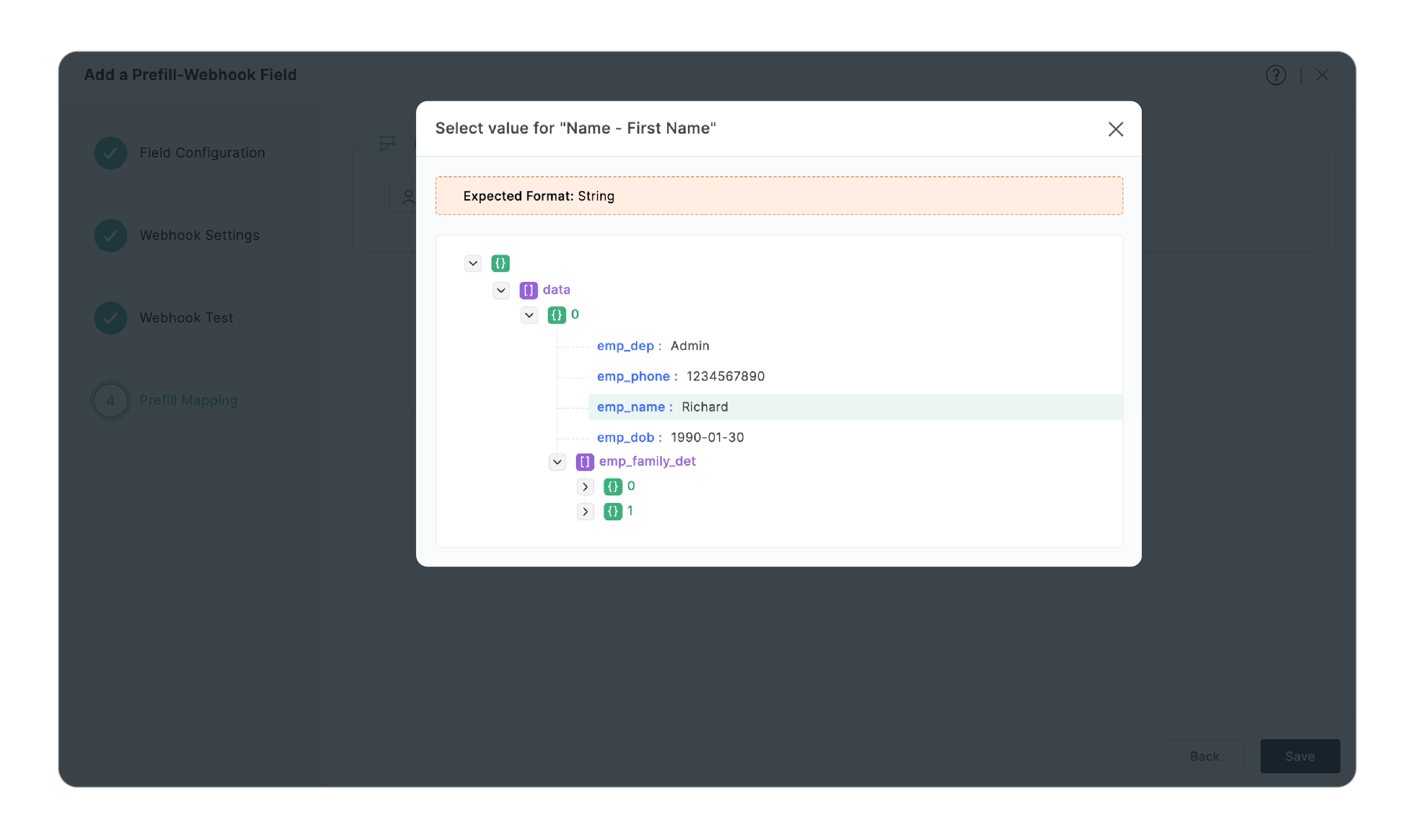Click the webhook branching icon behind the modal

pyautogui.click(x=387, y=143)
